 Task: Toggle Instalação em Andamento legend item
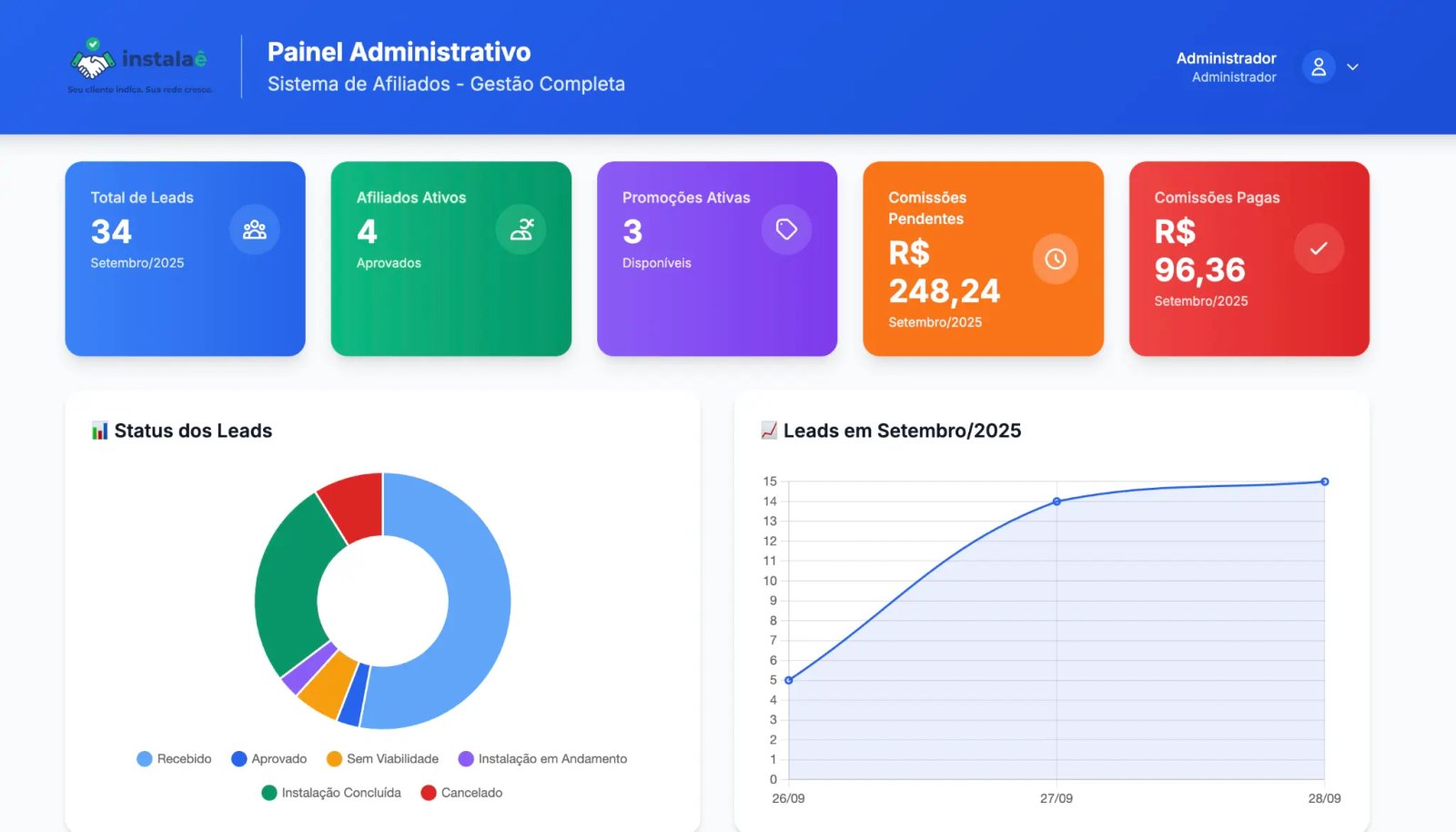542,759
